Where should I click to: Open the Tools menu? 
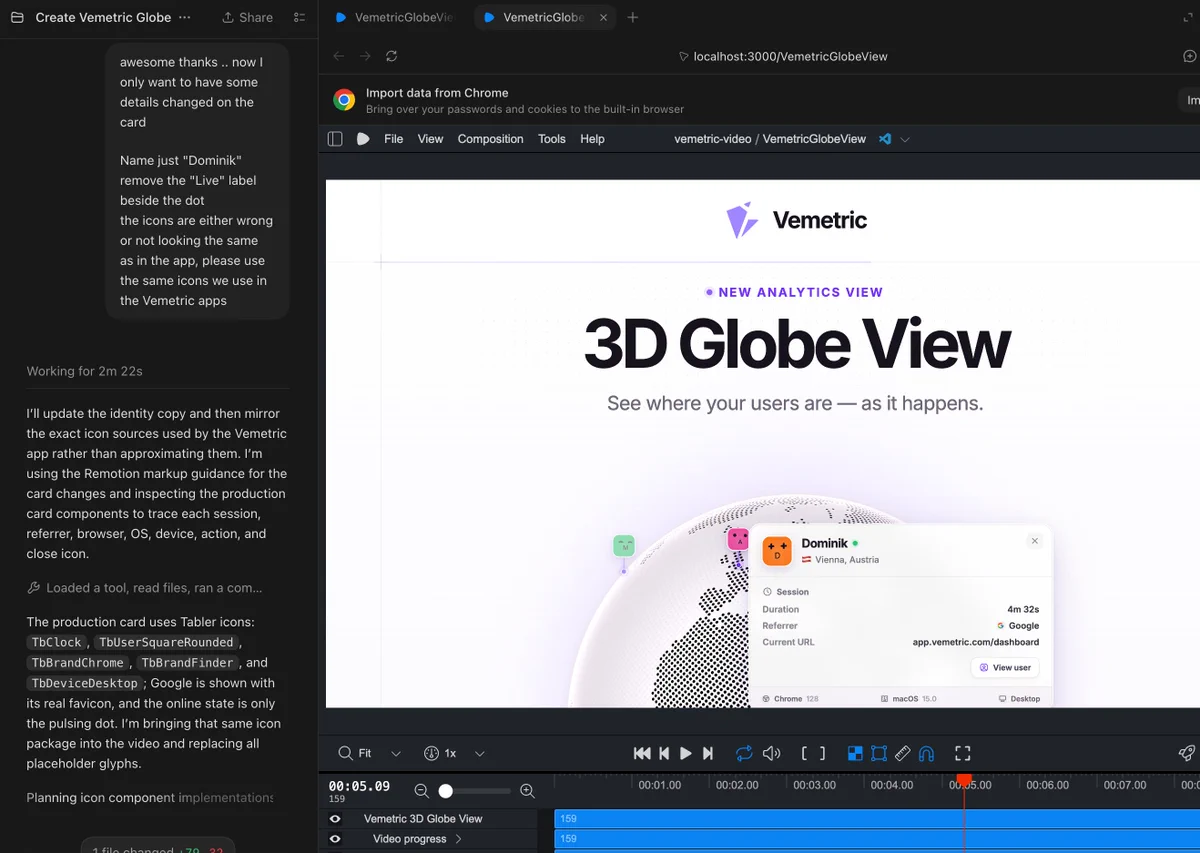point(552,139)
